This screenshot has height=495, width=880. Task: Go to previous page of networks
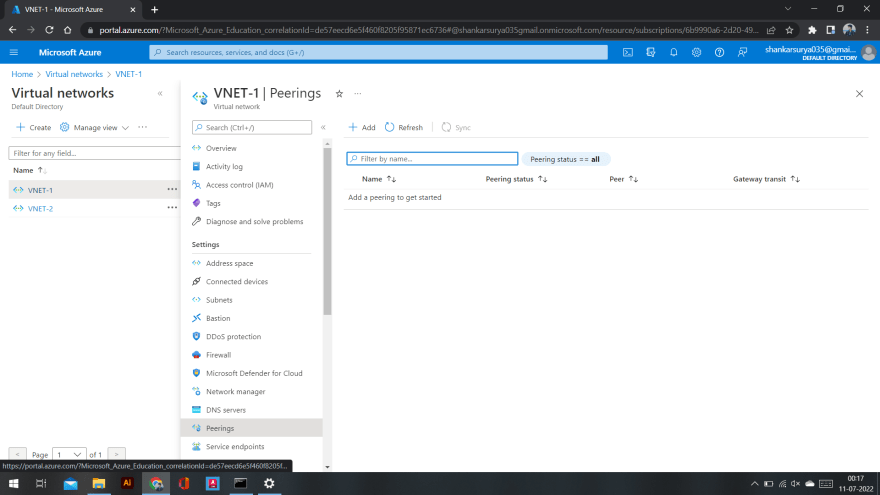coord(17,455)
